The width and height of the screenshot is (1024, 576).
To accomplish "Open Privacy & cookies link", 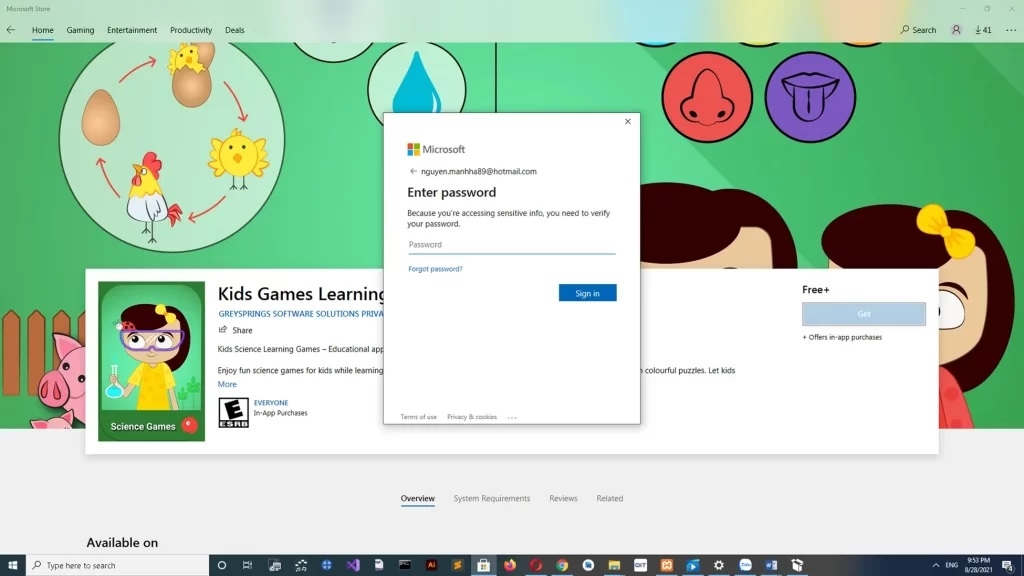I will [472, 417].
